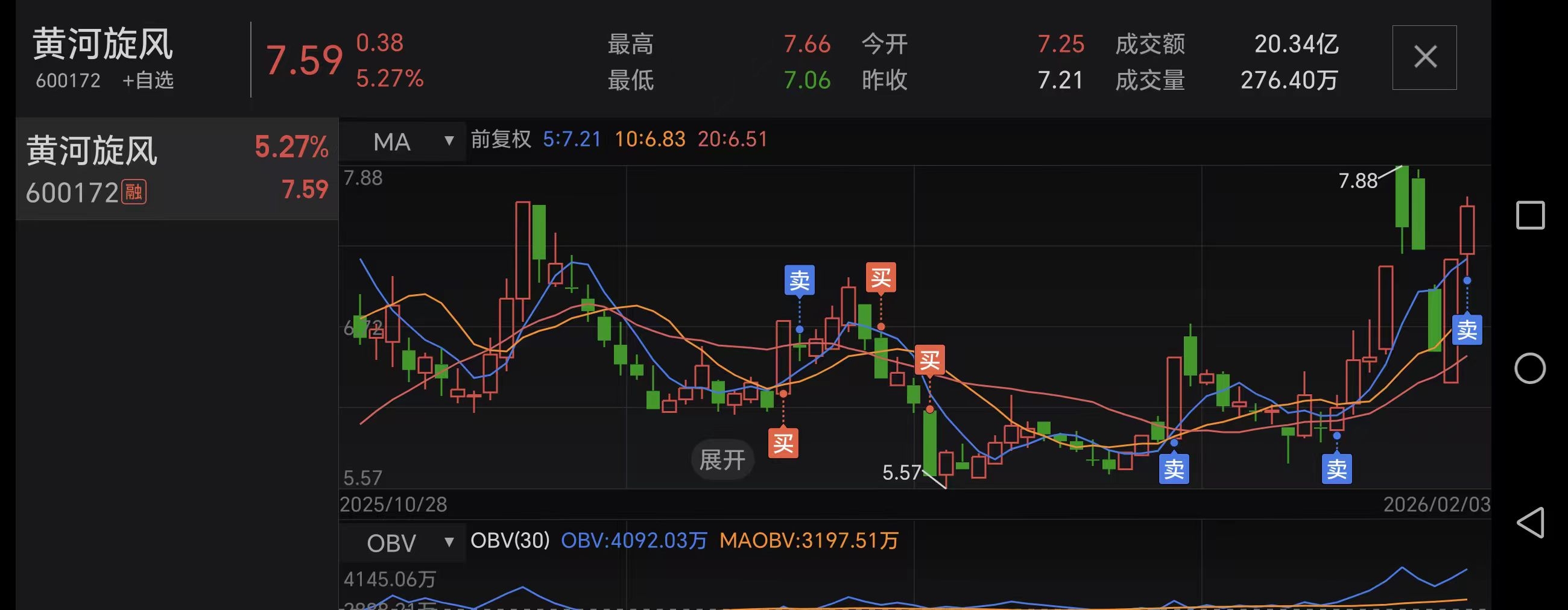The width and height of the screenshot is (1568, 610).
Task: Click the 前复权 price adjustment label
Action: pyautogui.click(x=501, y=139)
